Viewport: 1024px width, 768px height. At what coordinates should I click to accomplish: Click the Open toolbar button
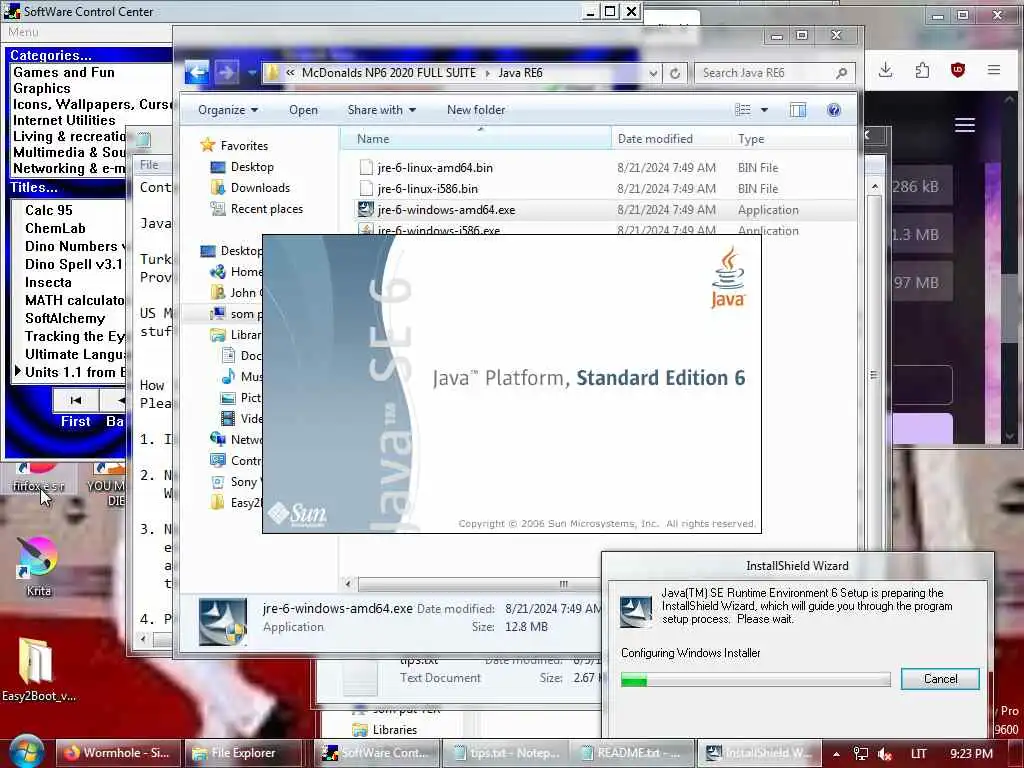coord(303,110)
